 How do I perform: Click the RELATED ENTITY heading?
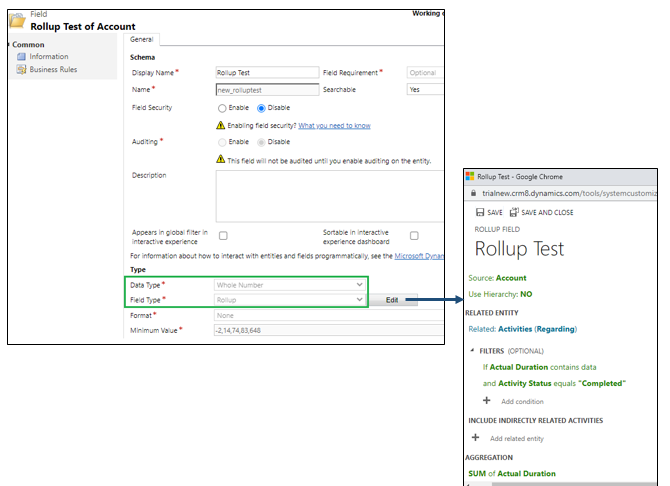coord(491,312)
